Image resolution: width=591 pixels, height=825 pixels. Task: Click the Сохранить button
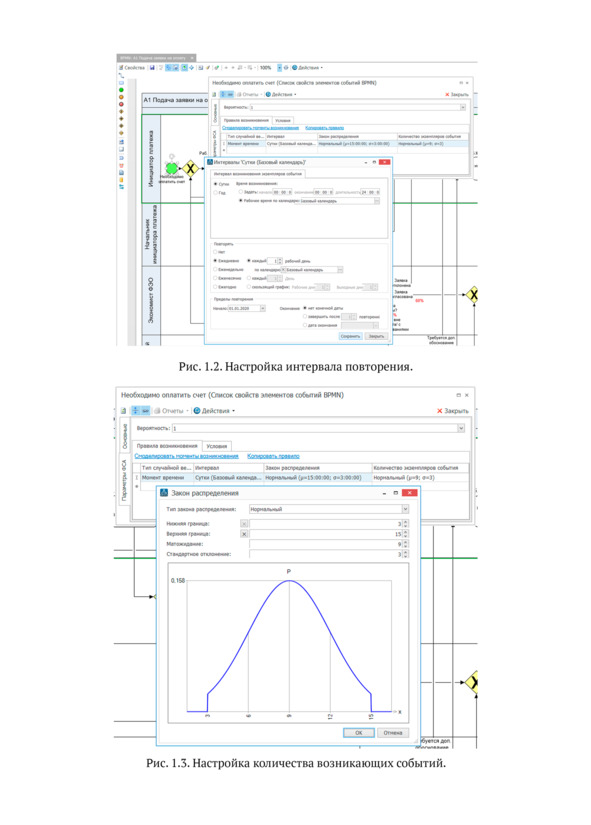(x=350, y=336)
